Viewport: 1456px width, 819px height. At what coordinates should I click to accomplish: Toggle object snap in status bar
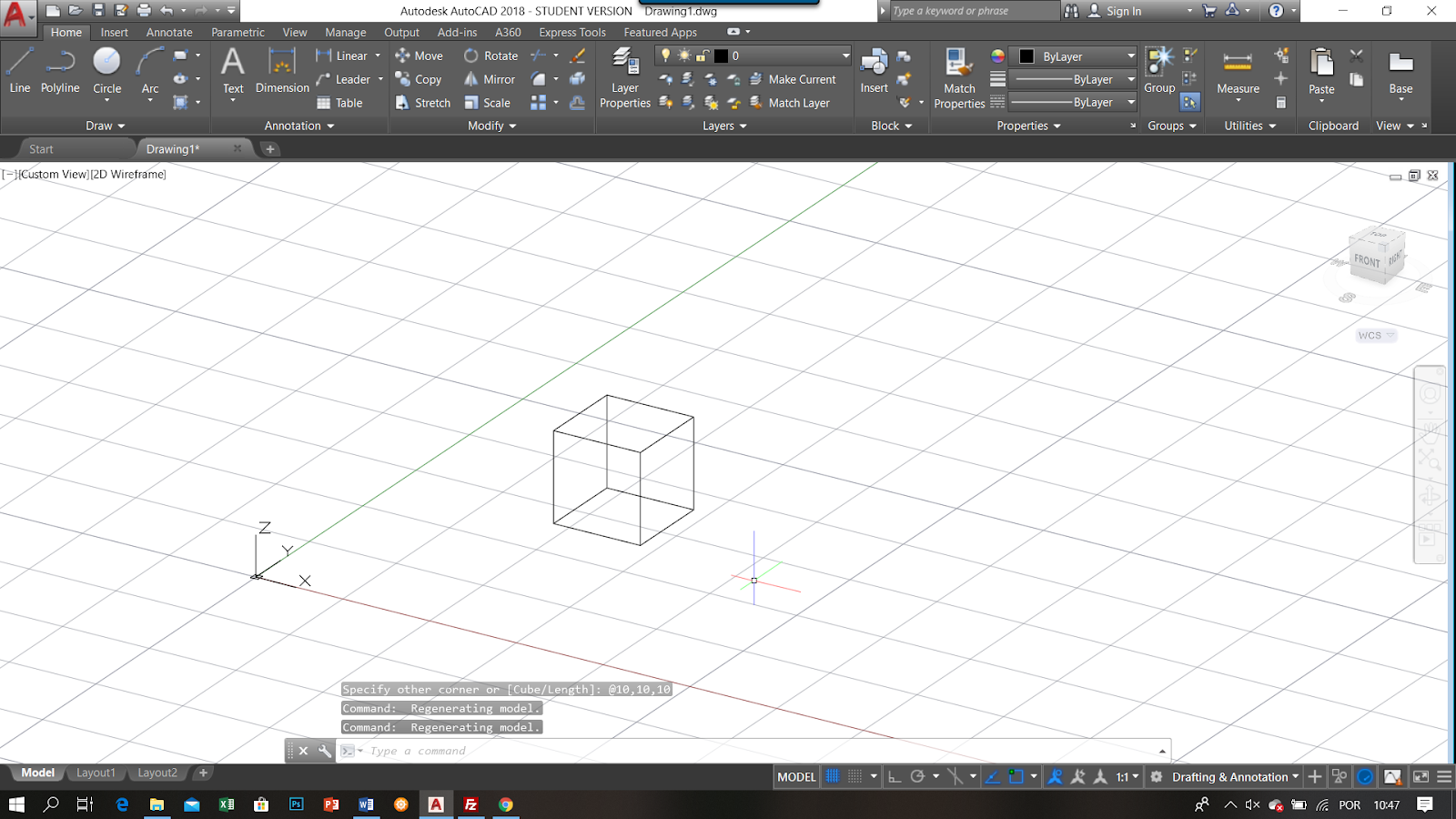tap(1016, 776)
